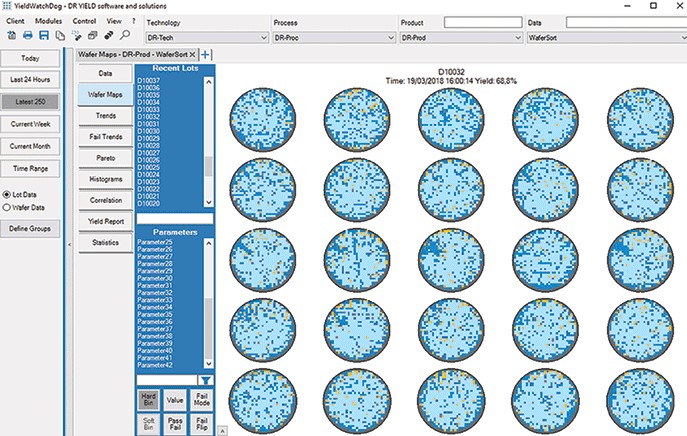Viewport: 687px width, 436px height.
Task: Select the Lot Data radio button
Action: 7,194
